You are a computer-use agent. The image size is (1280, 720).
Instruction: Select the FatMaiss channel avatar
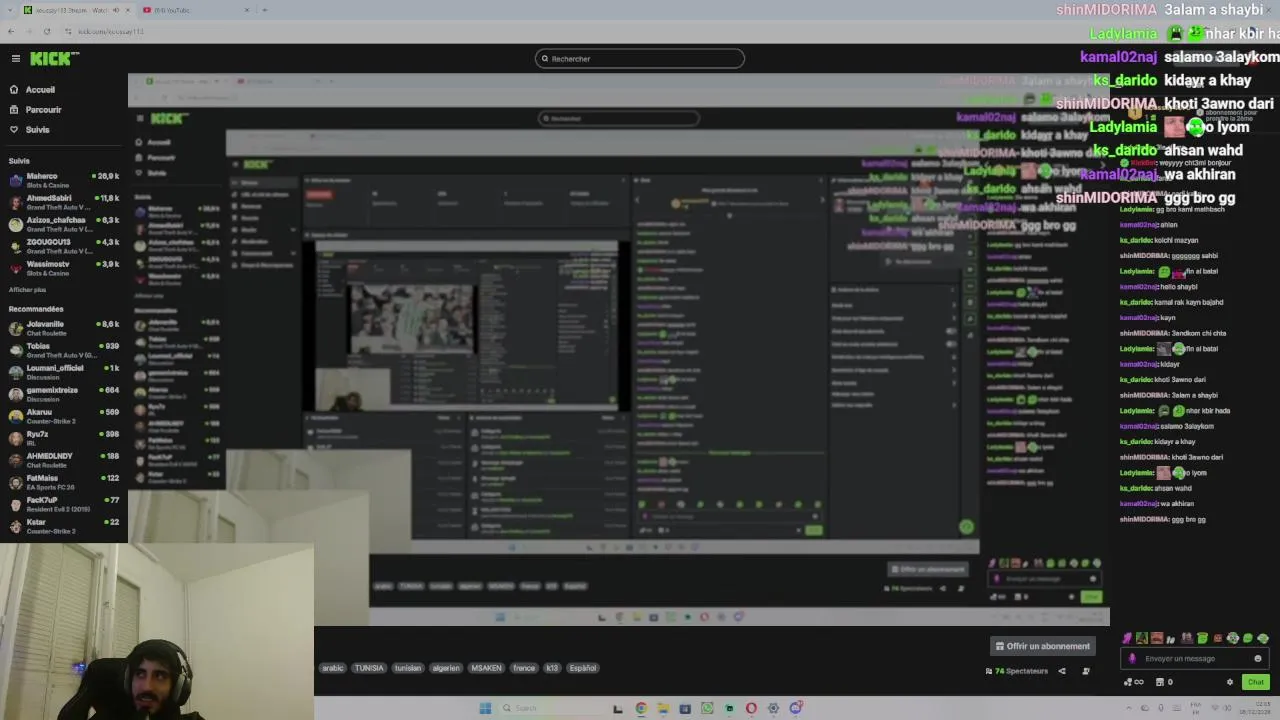tap(15, 482)
